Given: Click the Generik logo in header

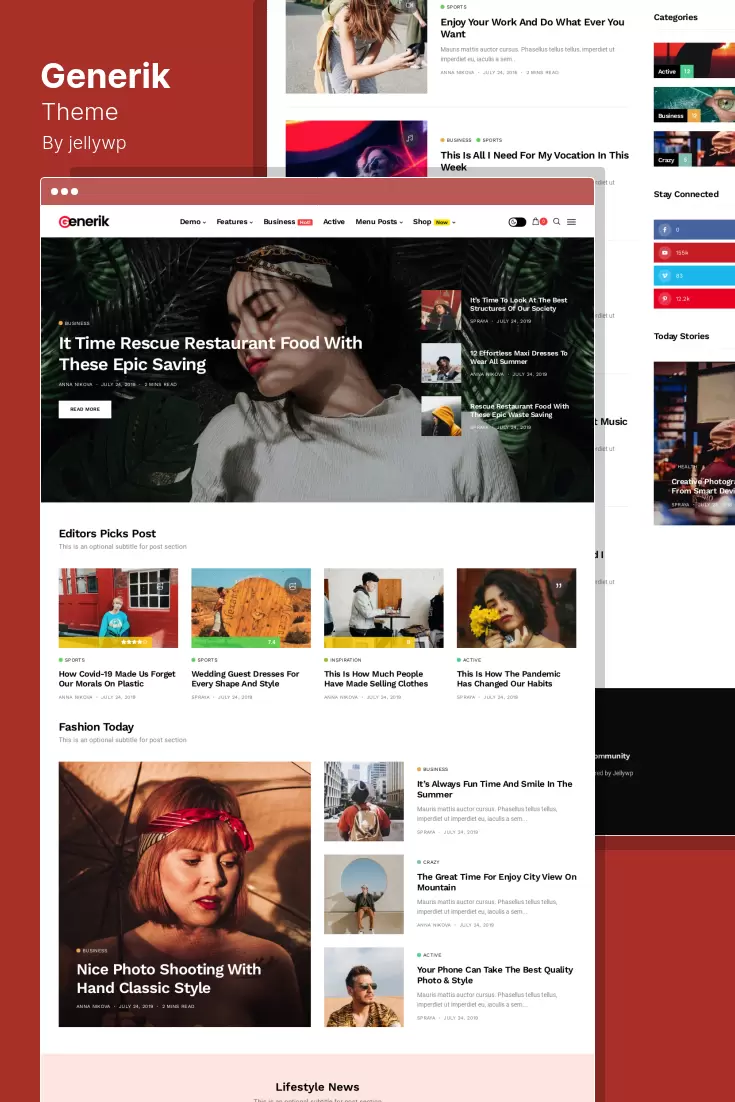Looking at the screenshot, I should click(x=84, y=221).
